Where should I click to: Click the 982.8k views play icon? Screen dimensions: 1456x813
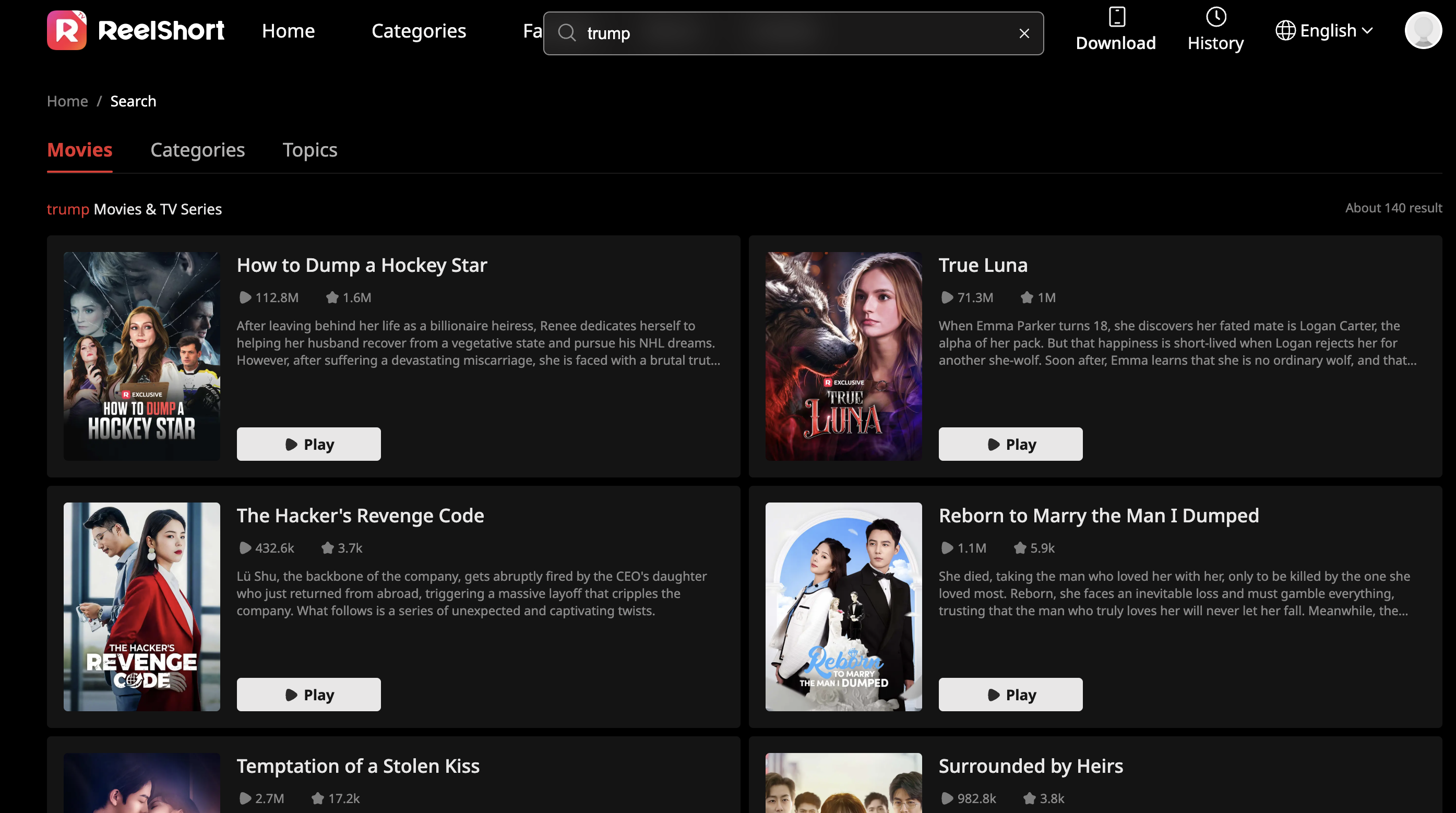947,798
